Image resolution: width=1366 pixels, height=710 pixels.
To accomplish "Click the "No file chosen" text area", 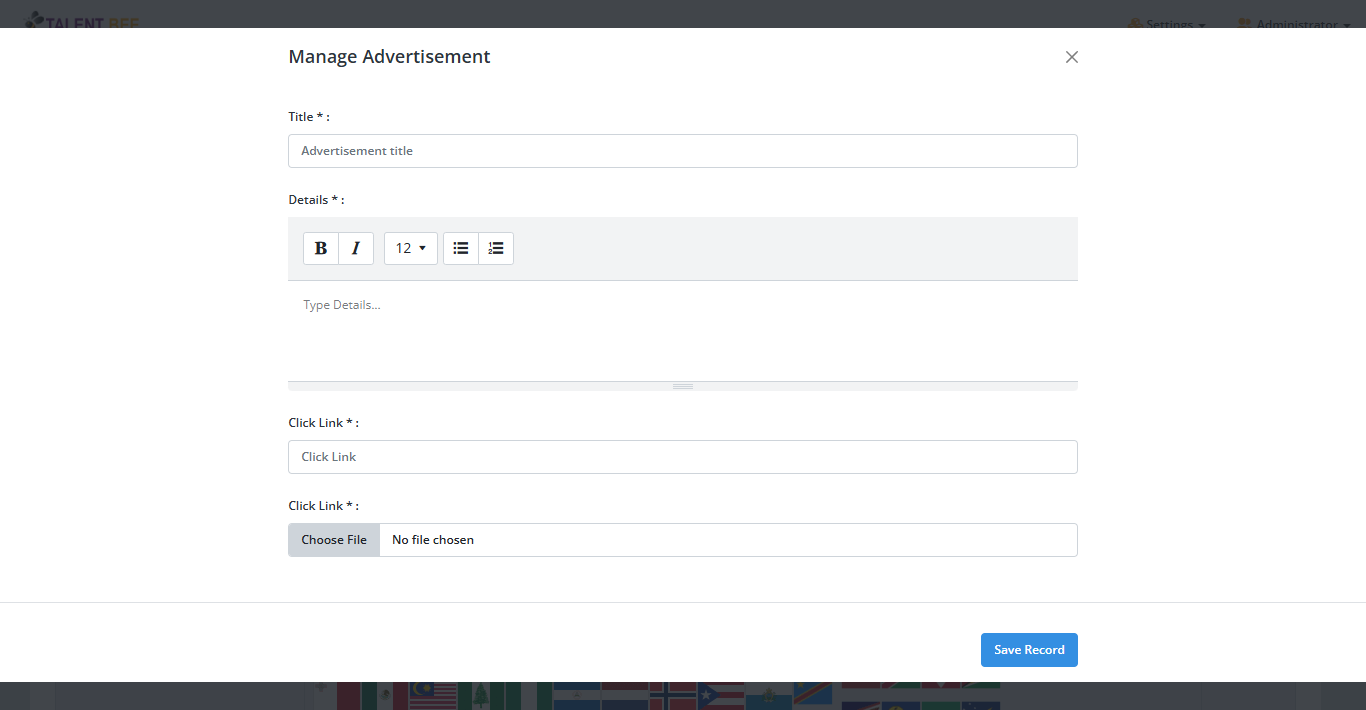I will pos(727,540).
